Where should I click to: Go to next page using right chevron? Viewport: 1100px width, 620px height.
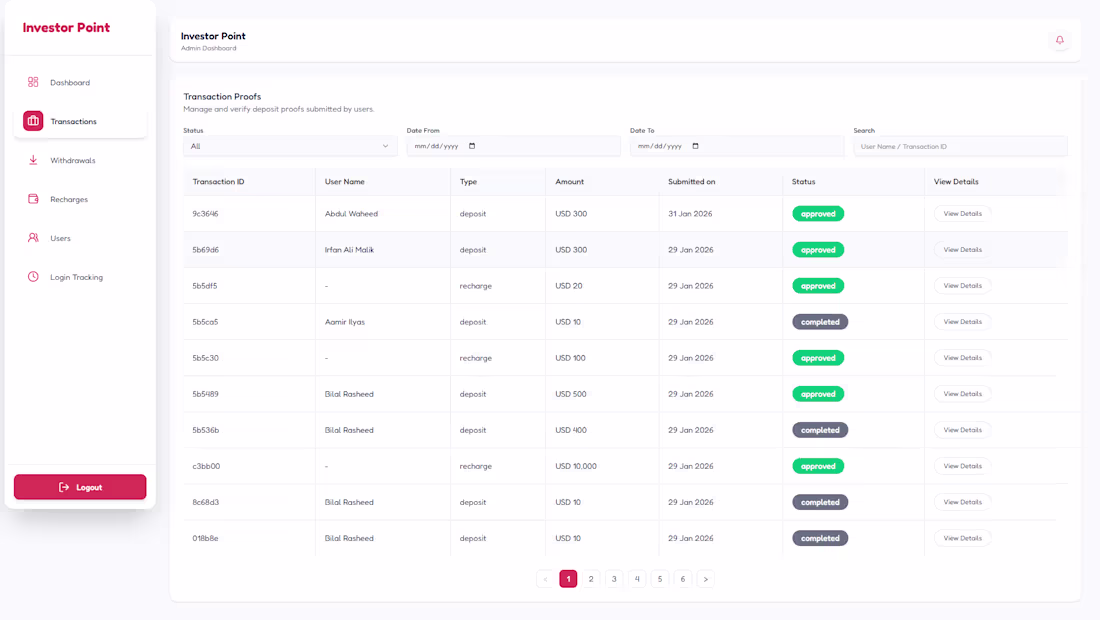coord(706,579)
